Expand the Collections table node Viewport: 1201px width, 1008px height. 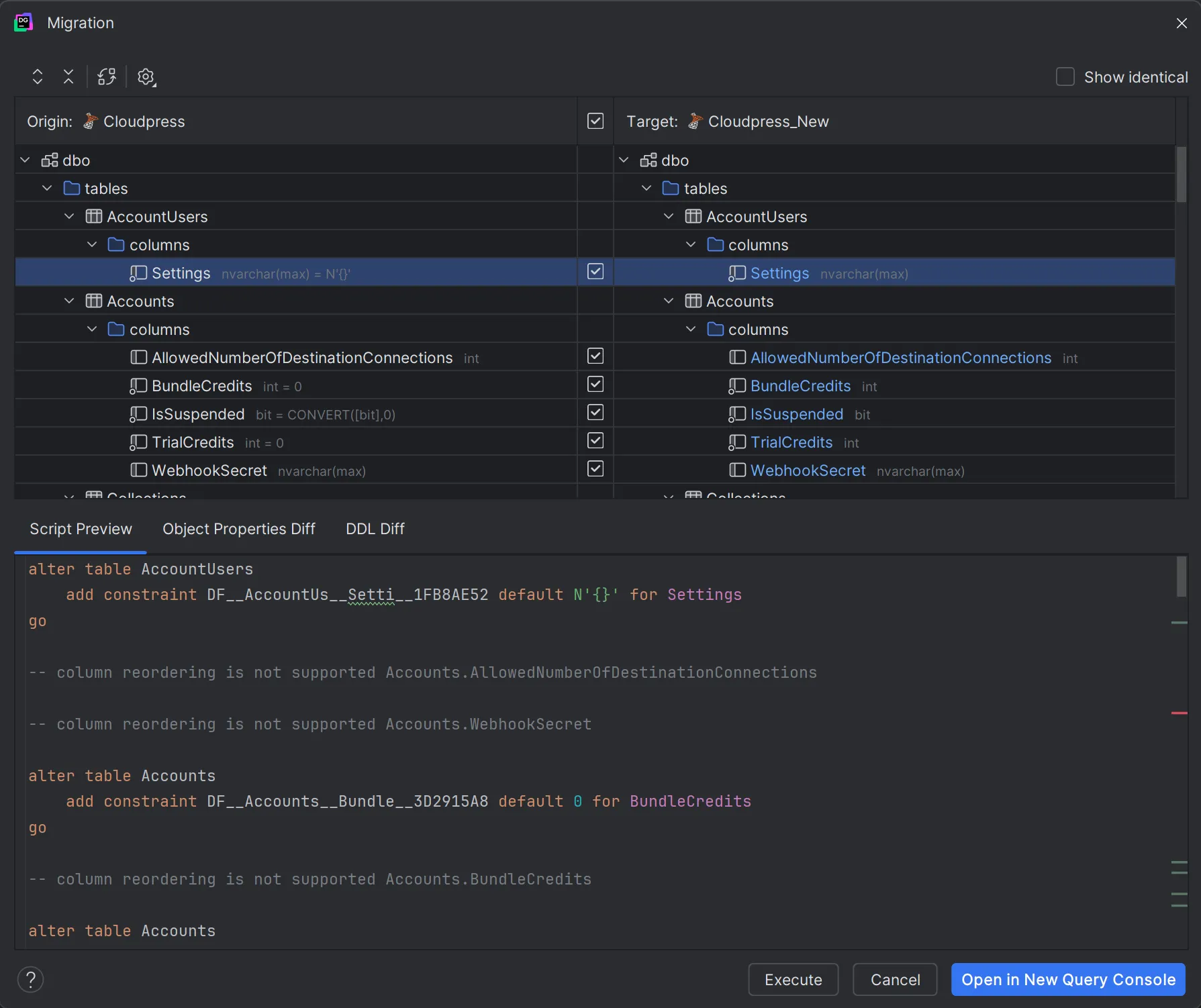(x=69, y=497)
